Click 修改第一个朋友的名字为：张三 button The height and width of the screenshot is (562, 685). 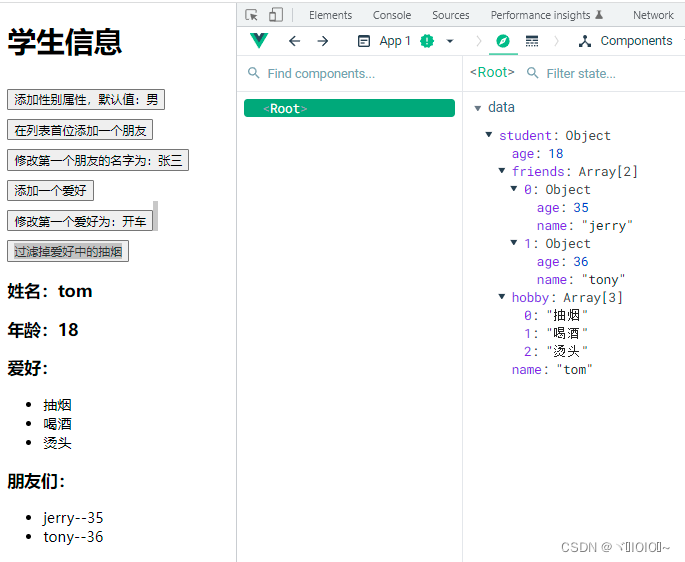pos(98,160)
